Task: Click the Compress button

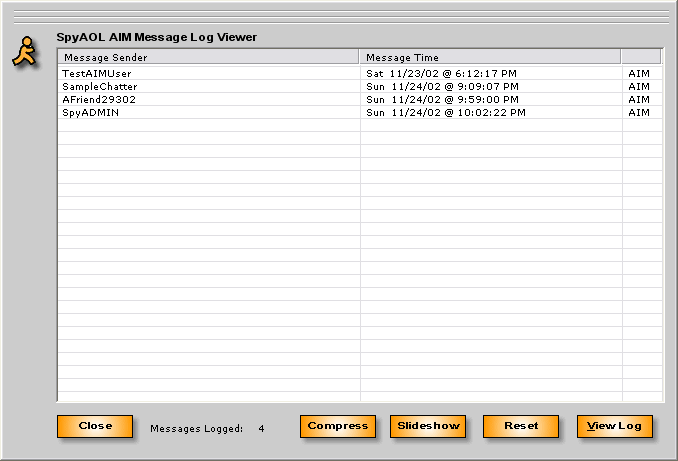Action: pos(338,426)
